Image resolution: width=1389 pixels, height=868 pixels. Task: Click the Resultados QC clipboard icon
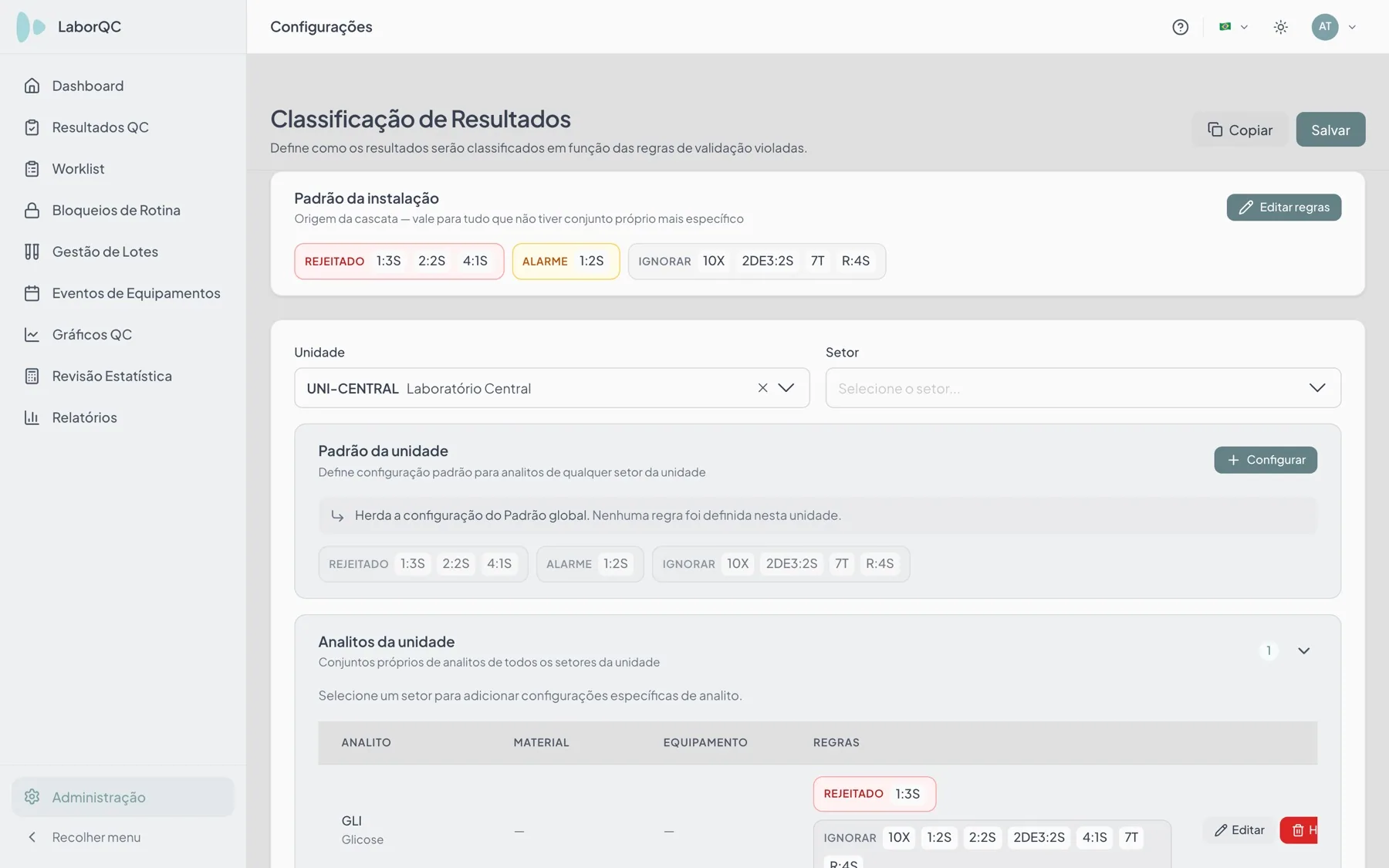[x=32, y=127]
